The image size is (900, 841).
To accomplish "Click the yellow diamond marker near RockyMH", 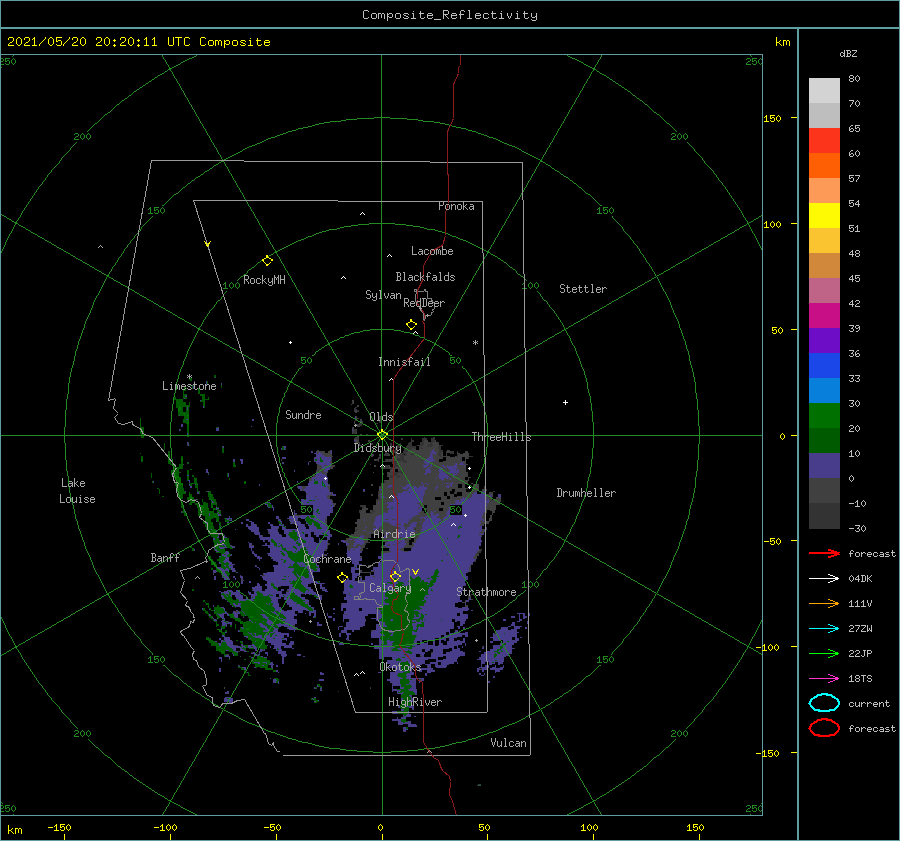I will 267,261.
